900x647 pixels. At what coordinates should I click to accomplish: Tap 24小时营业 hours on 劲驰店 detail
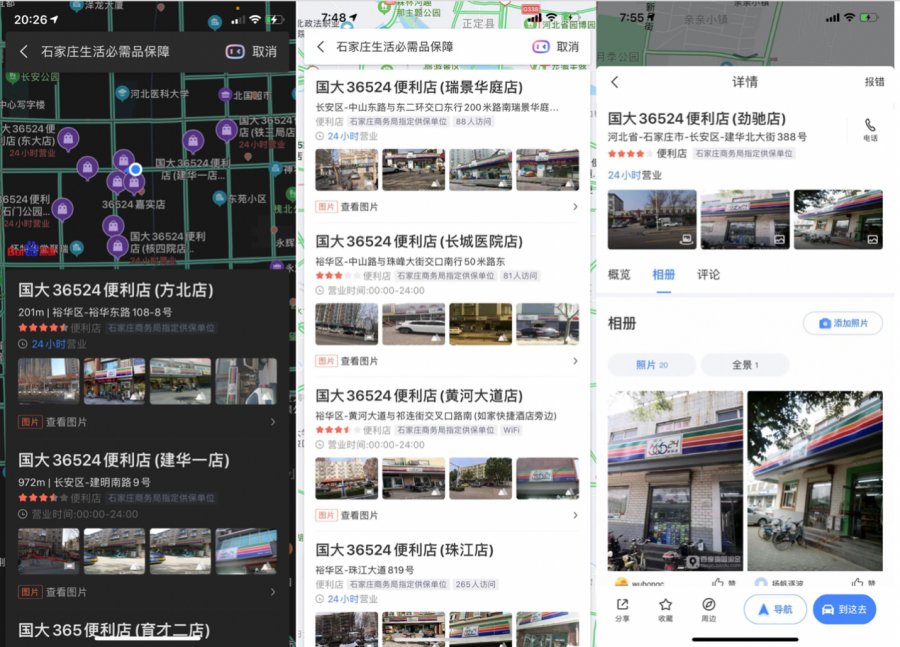point(635,175)
